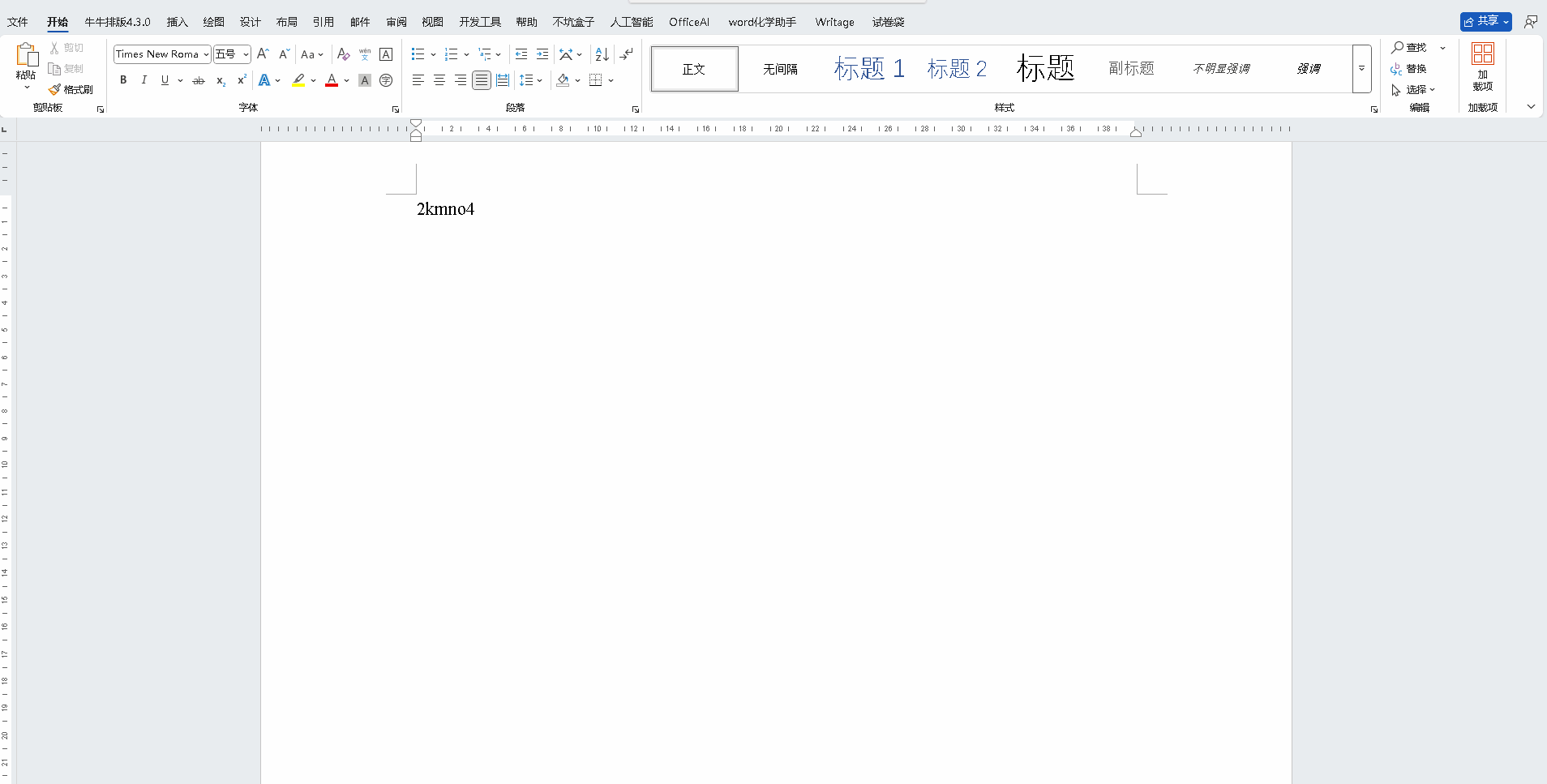Decrease font size with the shrink-font icon
The height and width of the screenshot is (784, 1547).
(284, 54)
